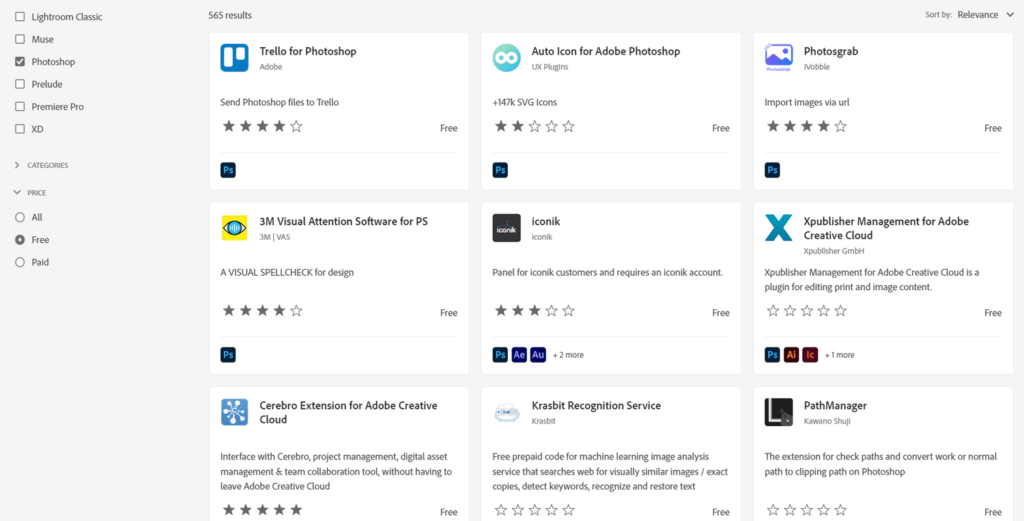Click the Krasbit cloud logo icon
Screen dimensions: 1024x521
click(507, 412)
